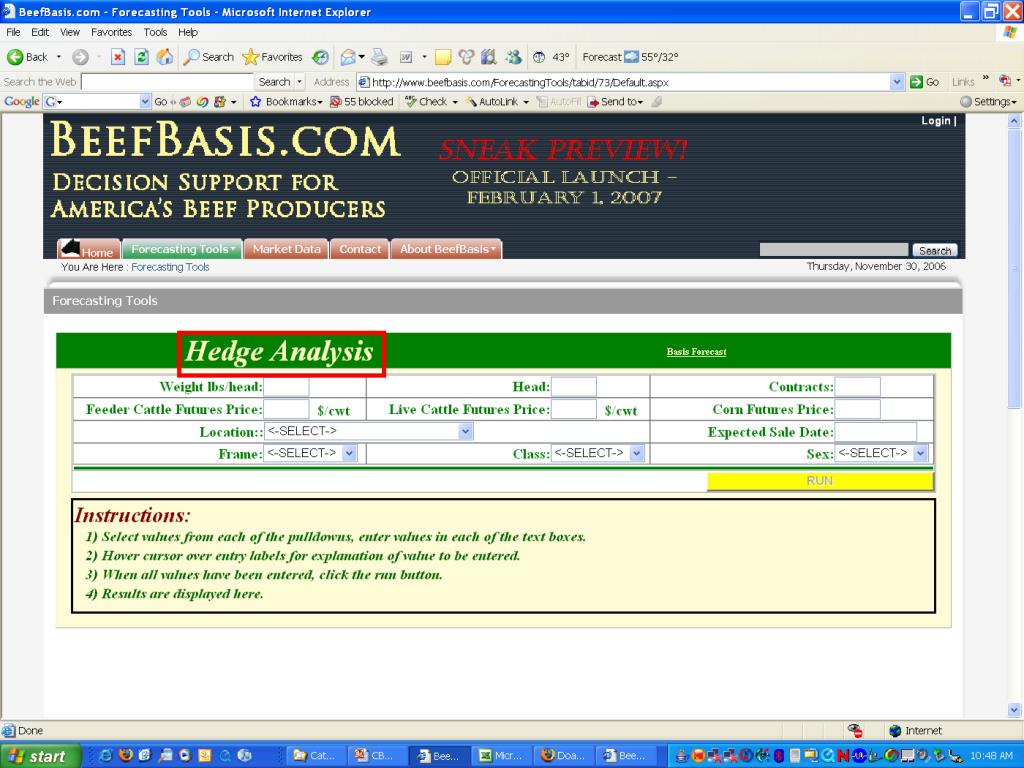Refresh the page using the Refresh icon
1024x768 pixels.
coord(141,57)
